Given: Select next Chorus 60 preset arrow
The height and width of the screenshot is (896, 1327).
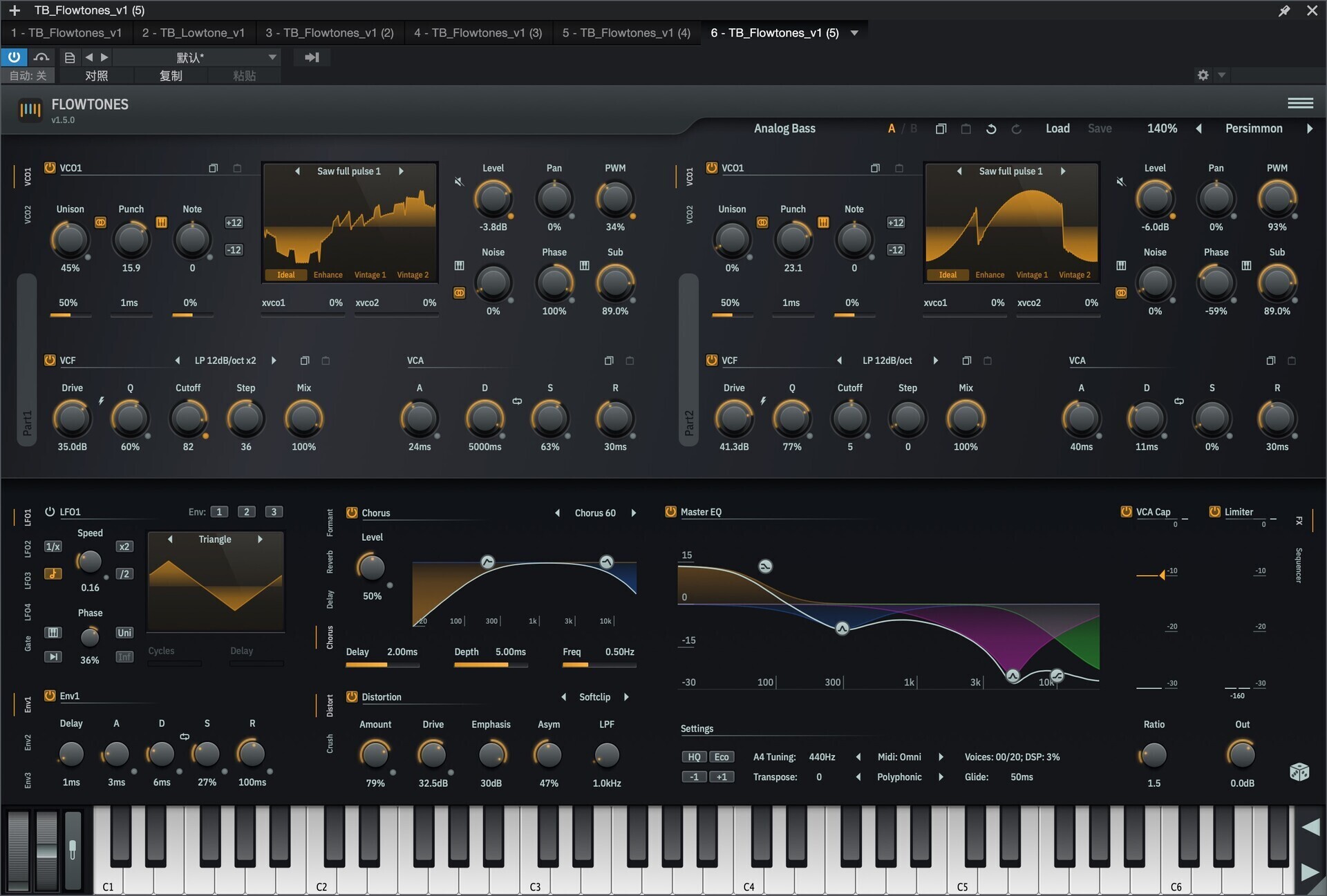Looking at the screenshot, I should (x=633, y=513).
